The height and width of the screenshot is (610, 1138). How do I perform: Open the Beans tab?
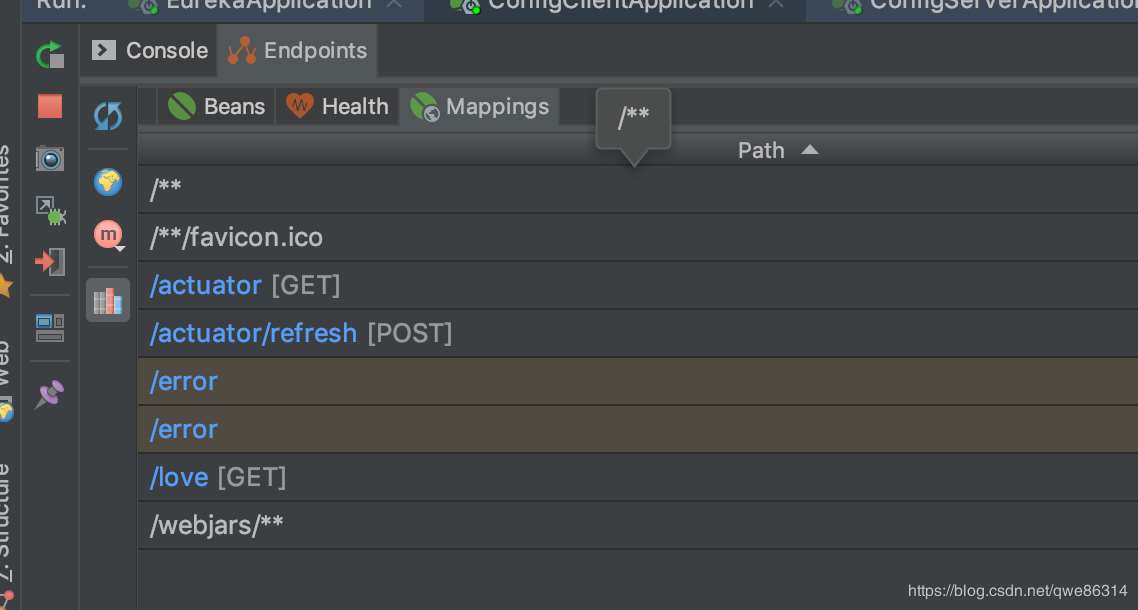click(217, 106)
